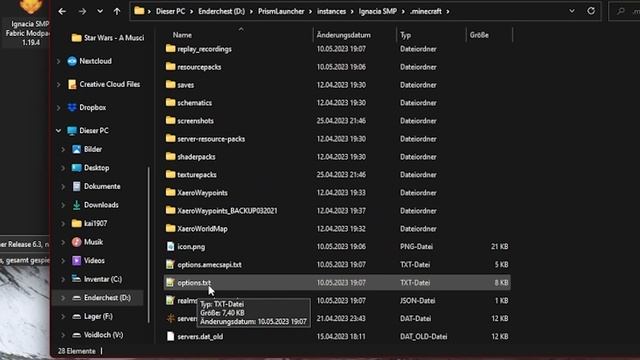The width and height of the screenshot is (640, 360).
Task: Click the search box magnifier
Action: pos(621,11)
